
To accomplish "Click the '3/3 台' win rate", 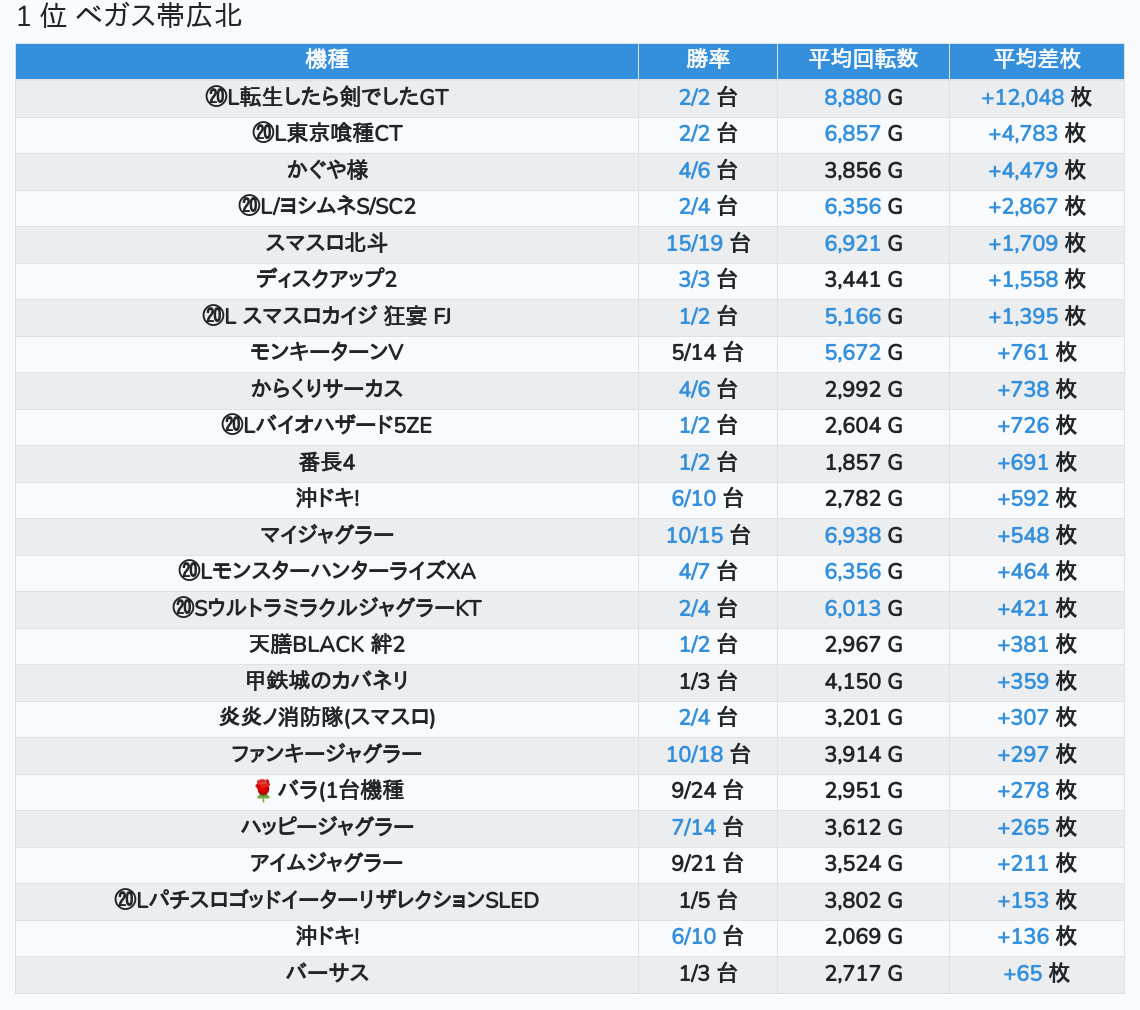I will pyautogui.click(x=707, y=279).
